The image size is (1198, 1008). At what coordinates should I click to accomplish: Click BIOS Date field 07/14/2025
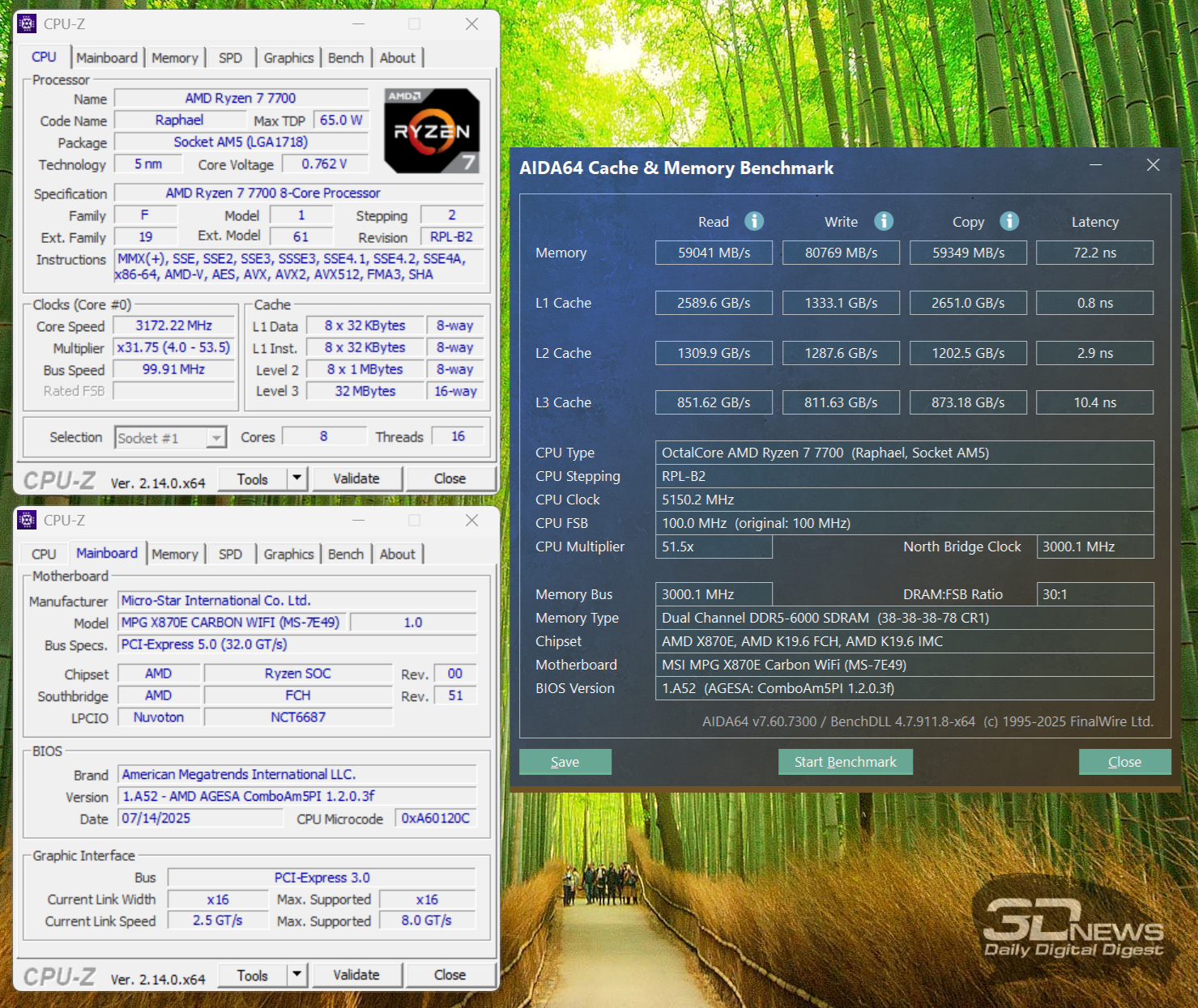tap(201, 818)
